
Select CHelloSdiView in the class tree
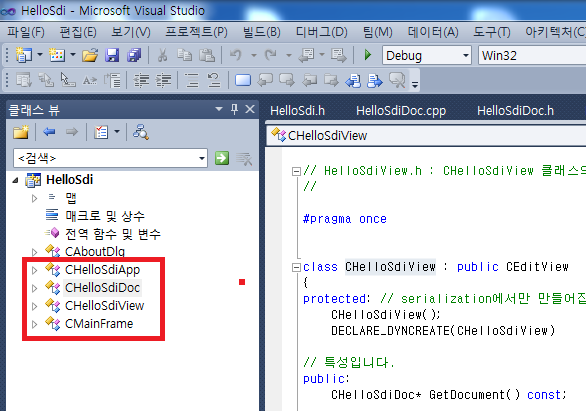click(x=105, y=306)
